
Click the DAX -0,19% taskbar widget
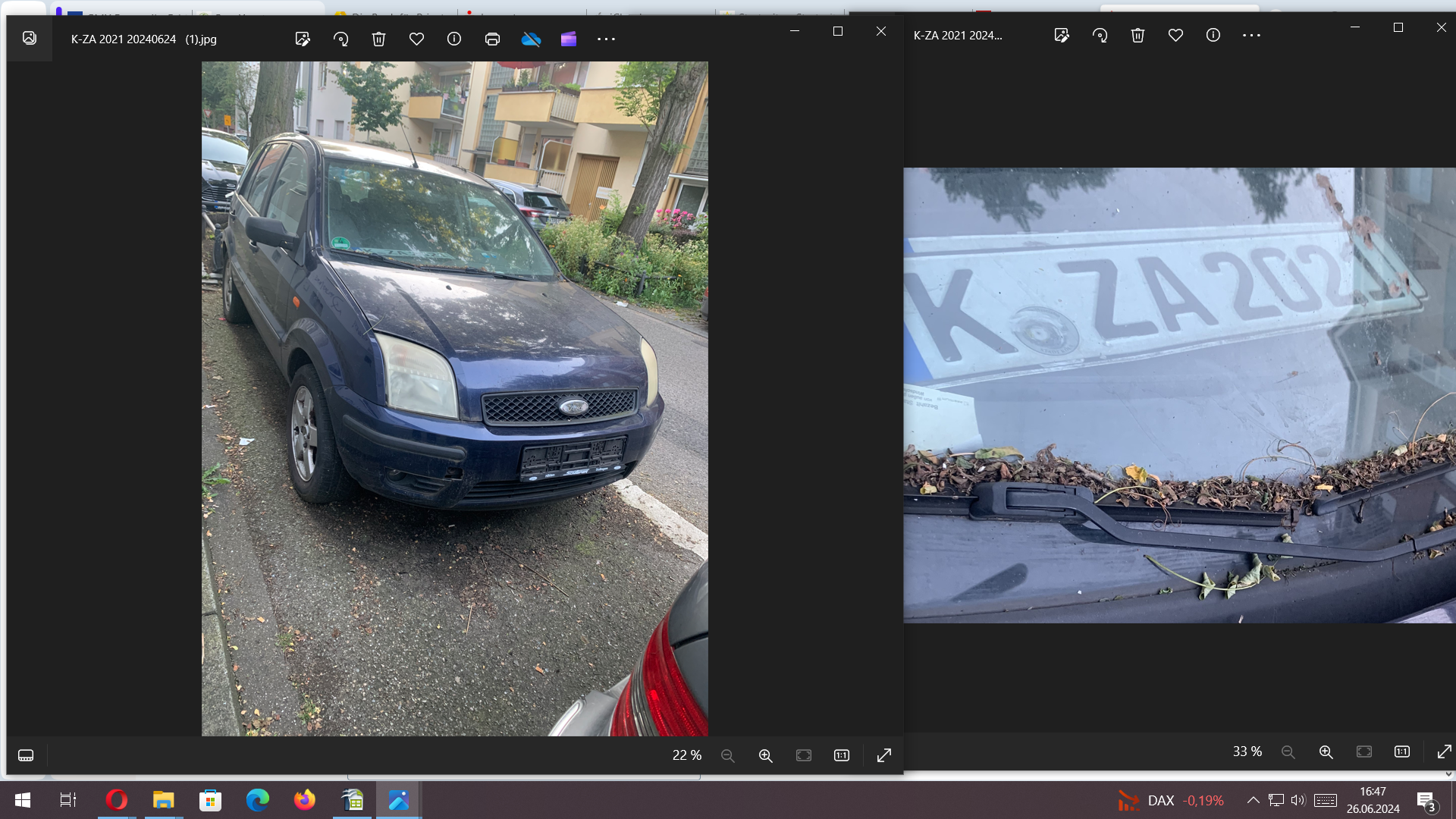(x=1170, y=800)
